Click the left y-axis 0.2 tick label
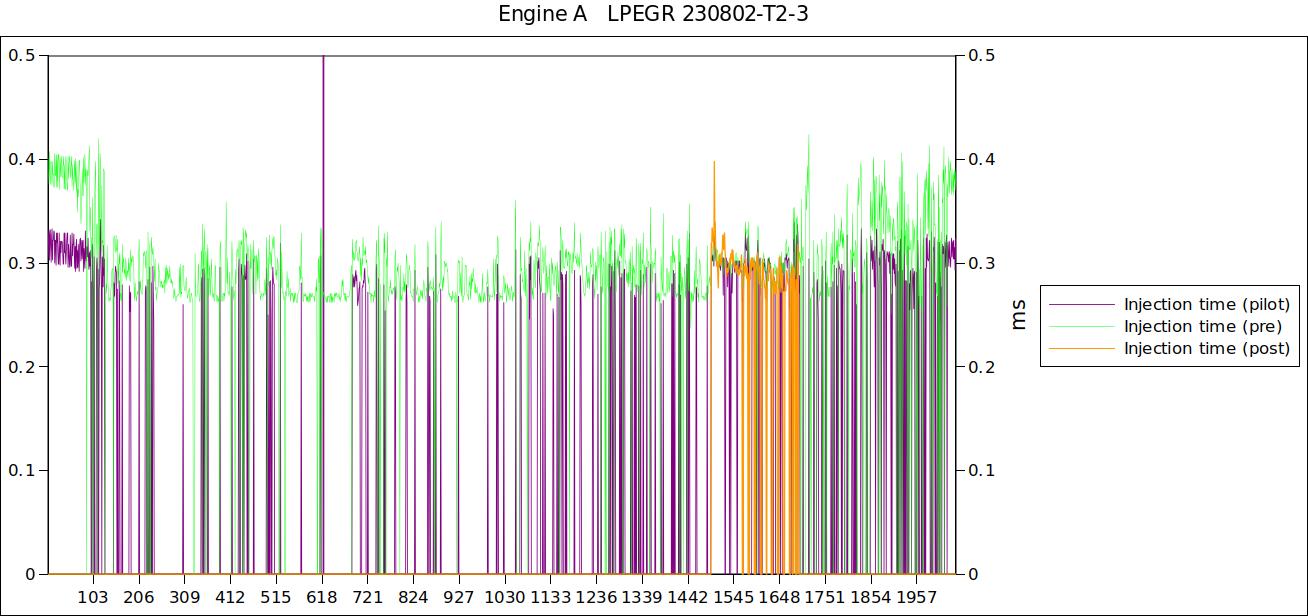 [22, 367]
